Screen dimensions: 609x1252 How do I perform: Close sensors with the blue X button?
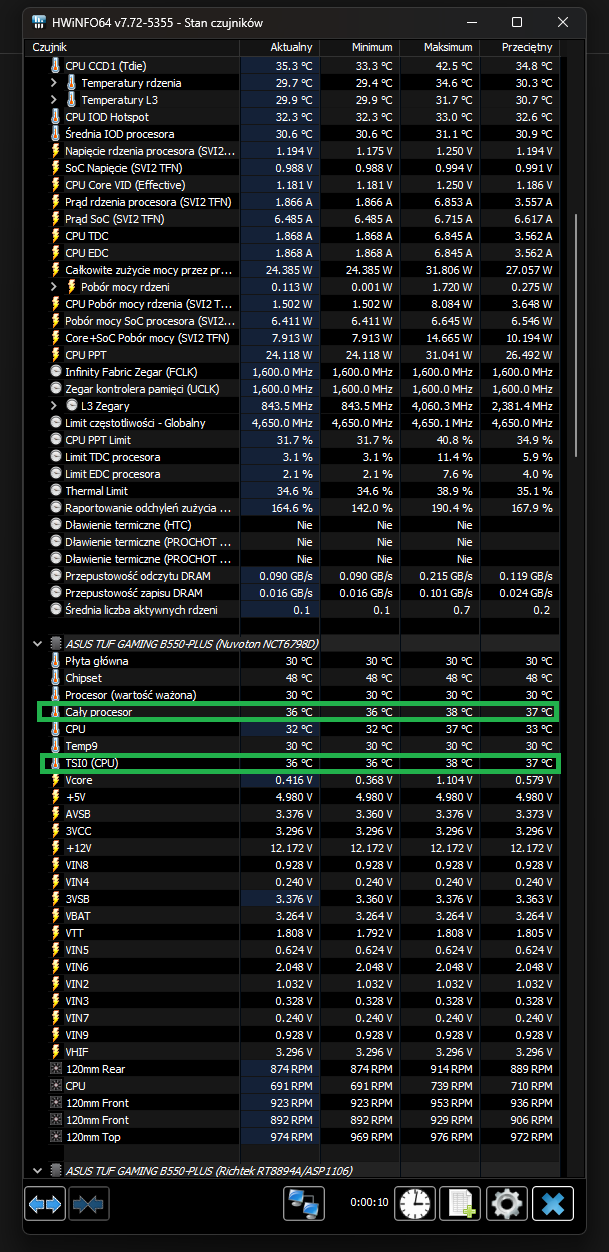[553, 1204]
